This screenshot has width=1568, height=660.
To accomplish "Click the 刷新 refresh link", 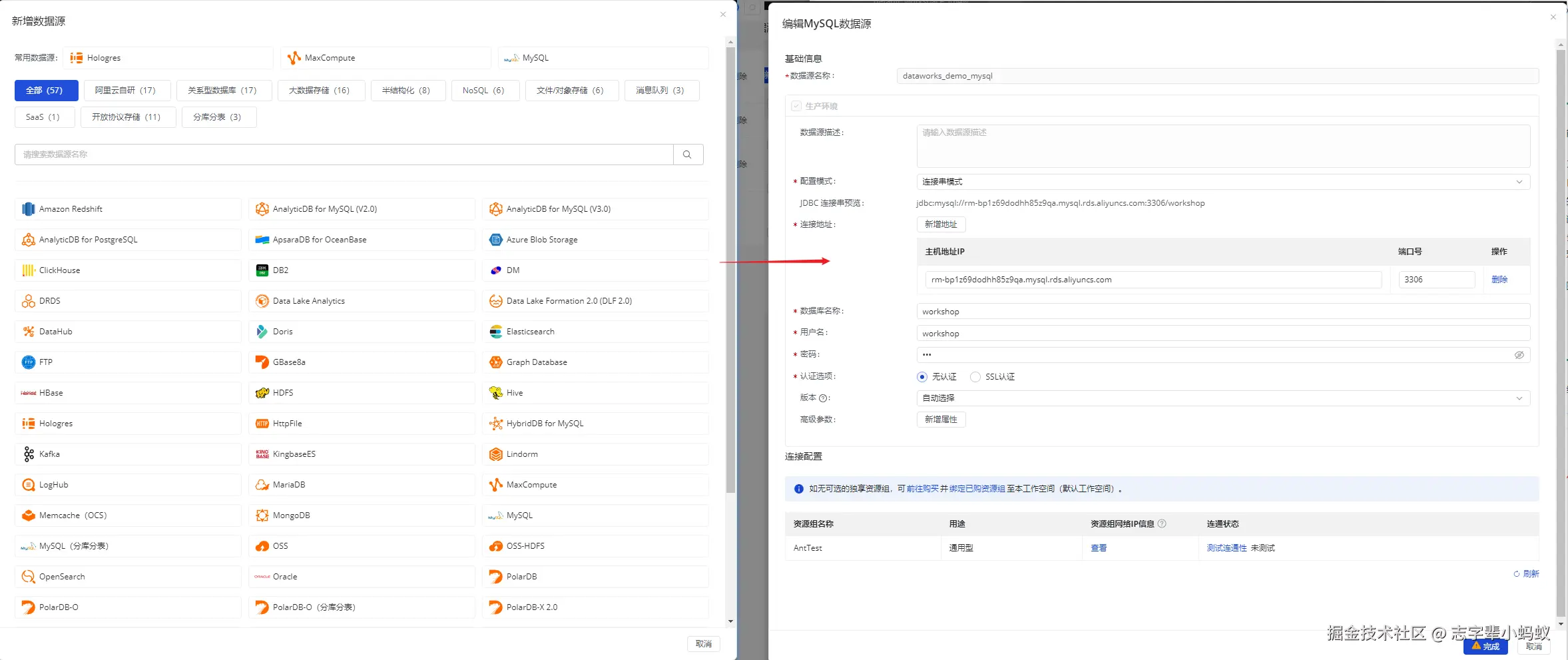I will click(1526, 574).
